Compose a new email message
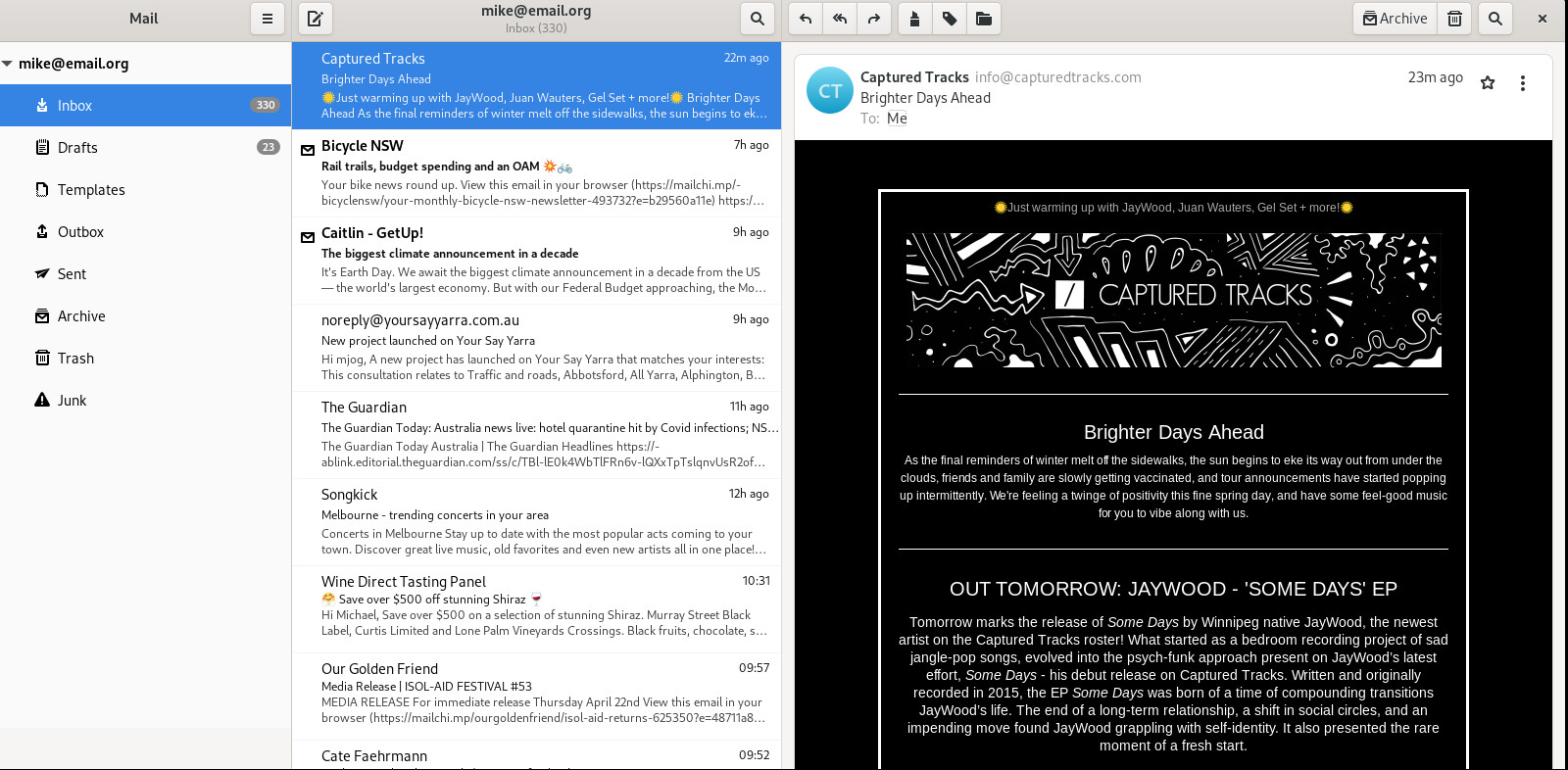The image size is (1568, 770). click(x=315, y=19)
